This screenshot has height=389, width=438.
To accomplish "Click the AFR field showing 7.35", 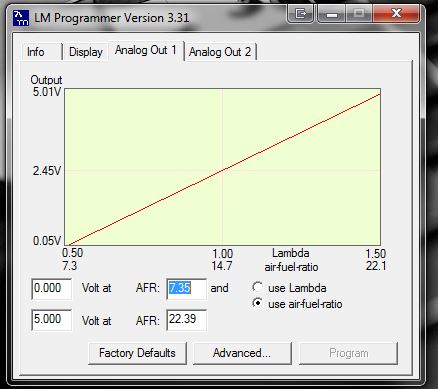I will click(186, 288).
